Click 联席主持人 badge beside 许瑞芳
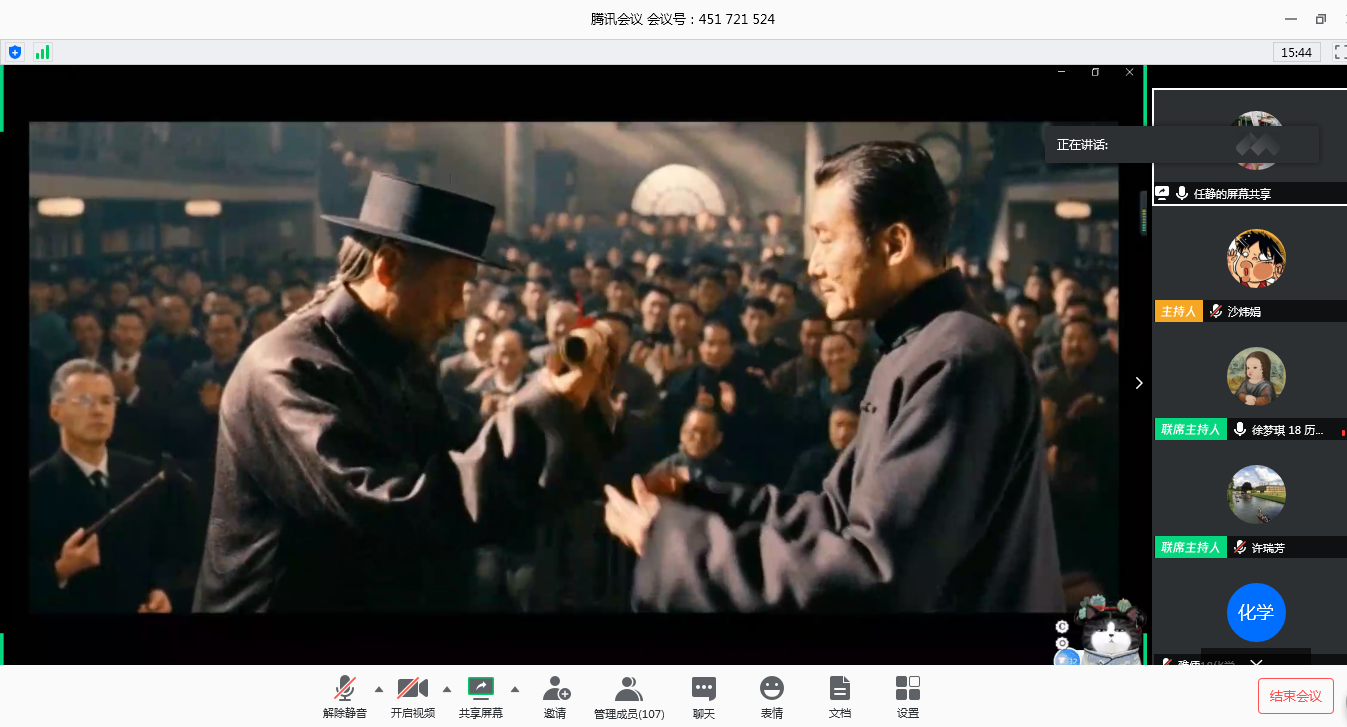The height and width of the screenshot is (727, 1347). pos(1190,547)
